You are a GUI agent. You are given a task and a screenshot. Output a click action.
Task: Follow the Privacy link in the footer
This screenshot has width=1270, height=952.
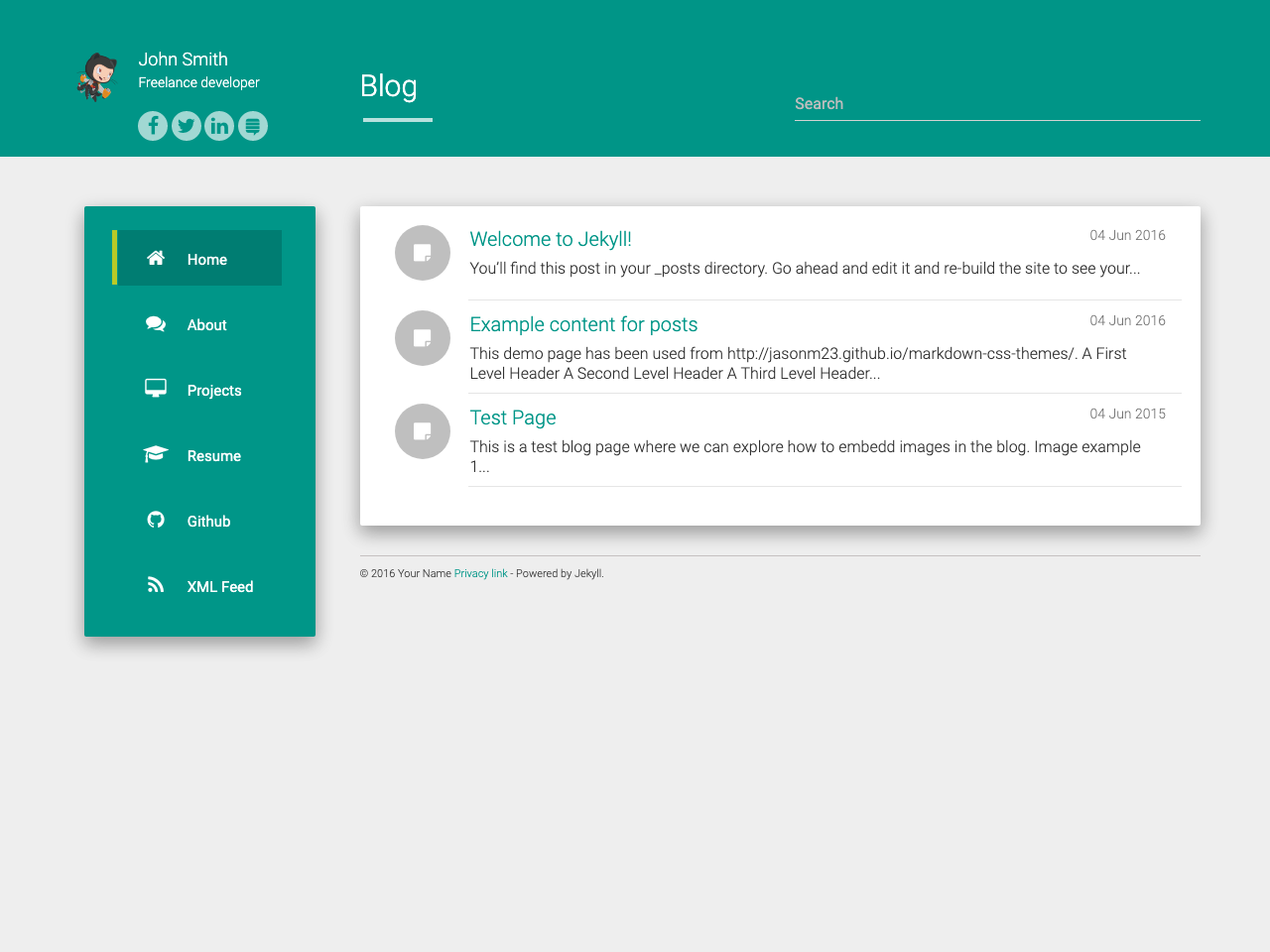point(480,573)
